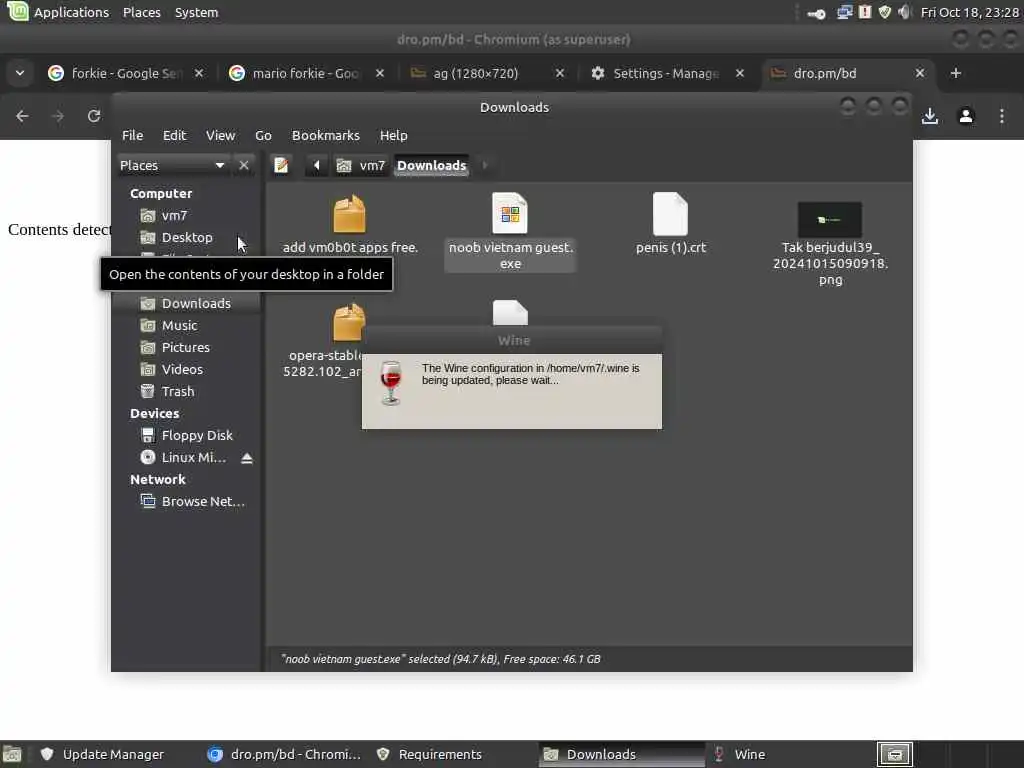This screenshot has width=1024, height=768.
Task: Close the Places sidebar pane
Action: tap(244, 165)
